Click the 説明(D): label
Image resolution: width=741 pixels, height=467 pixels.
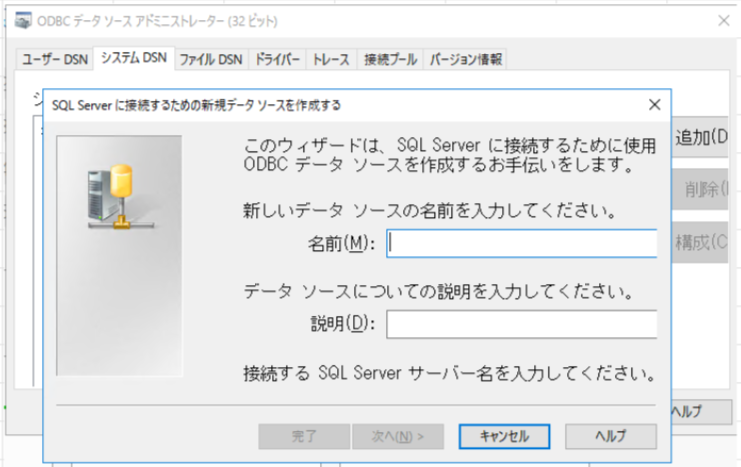pos(343,324)
